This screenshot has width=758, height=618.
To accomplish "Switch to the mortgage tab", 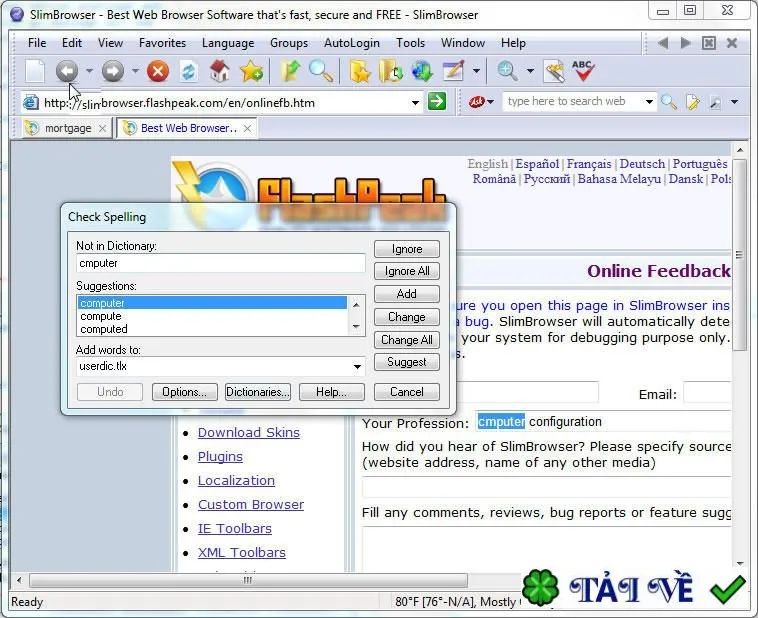I will 68,128.
